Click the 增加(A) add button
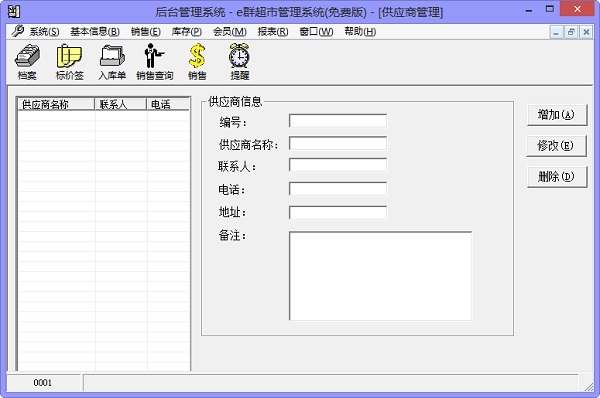The width and height of the screenshot is (600, 398). point(557,115)
